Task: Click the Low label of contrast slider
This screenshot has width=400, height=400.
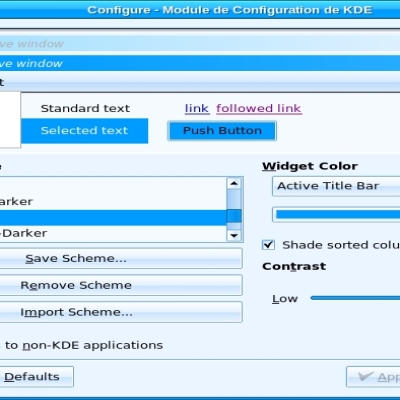Action: point(285,299)
